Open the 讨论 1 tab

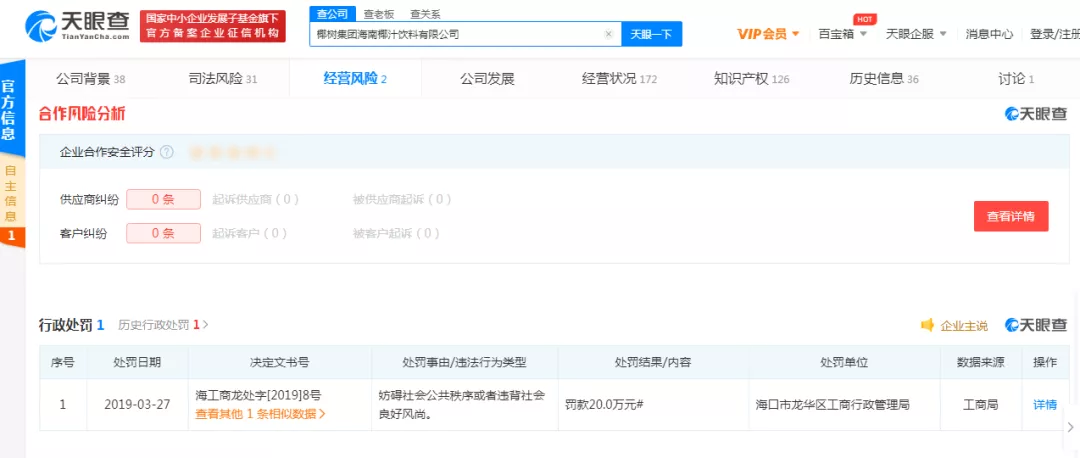click(x=1017, y=79)
